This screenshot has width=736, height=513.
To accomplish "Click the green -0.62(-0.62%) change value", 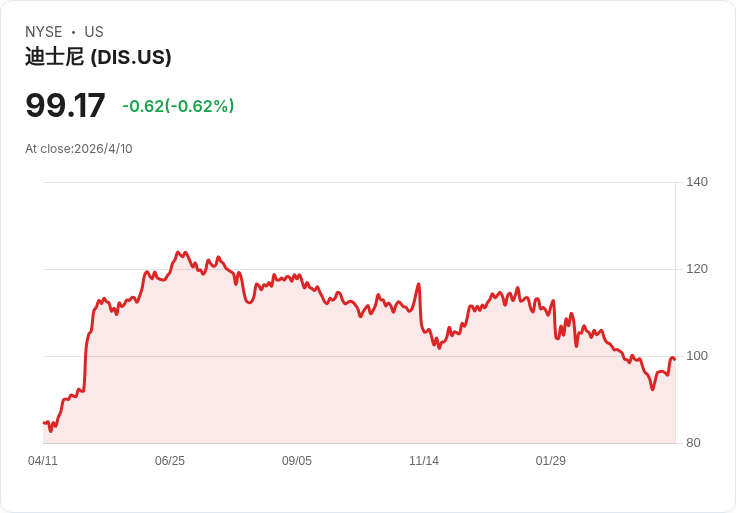I will pyautogui.click(x=178, y=106).
